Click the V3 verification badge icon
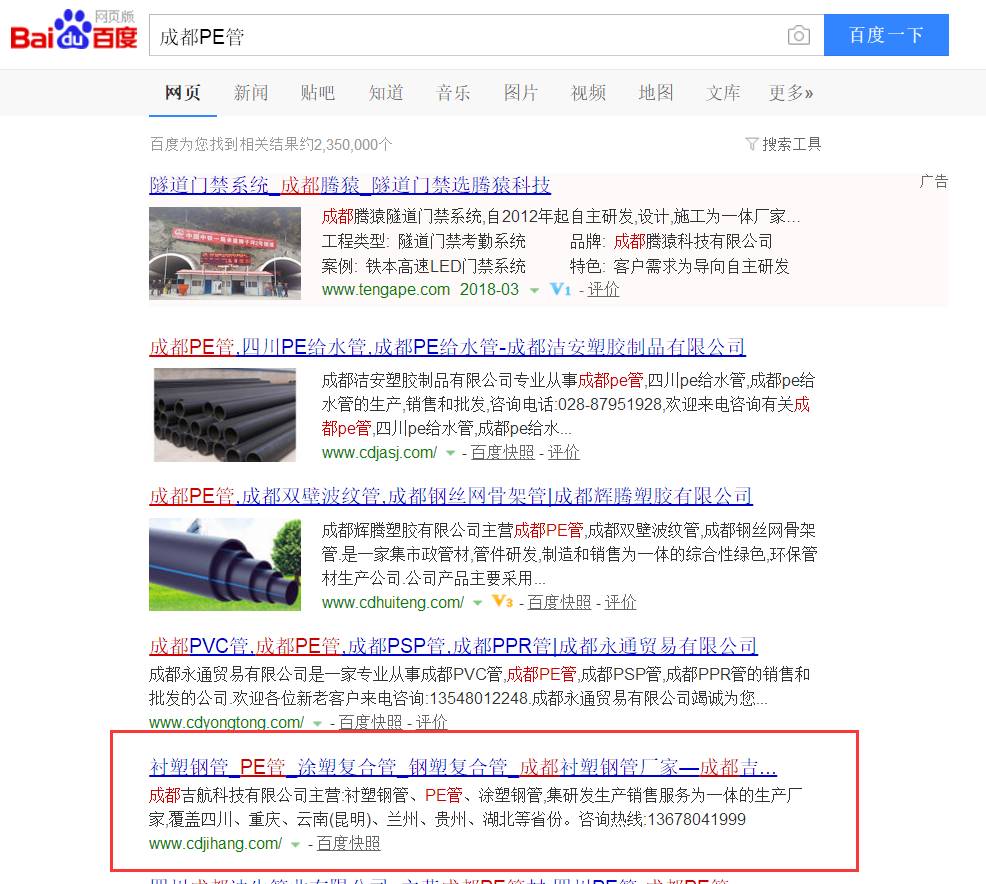 [502, 602]
